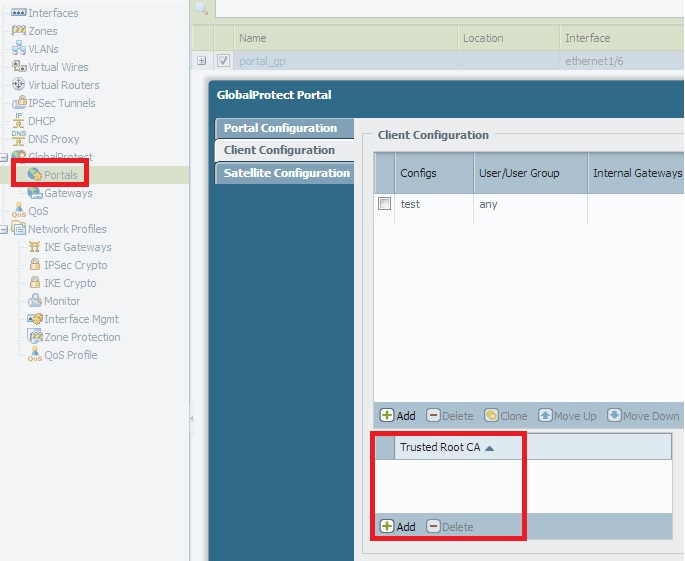Viewport: 685px width, 561px height.
Task: Click the search magnifier icon
Action: 201,8
